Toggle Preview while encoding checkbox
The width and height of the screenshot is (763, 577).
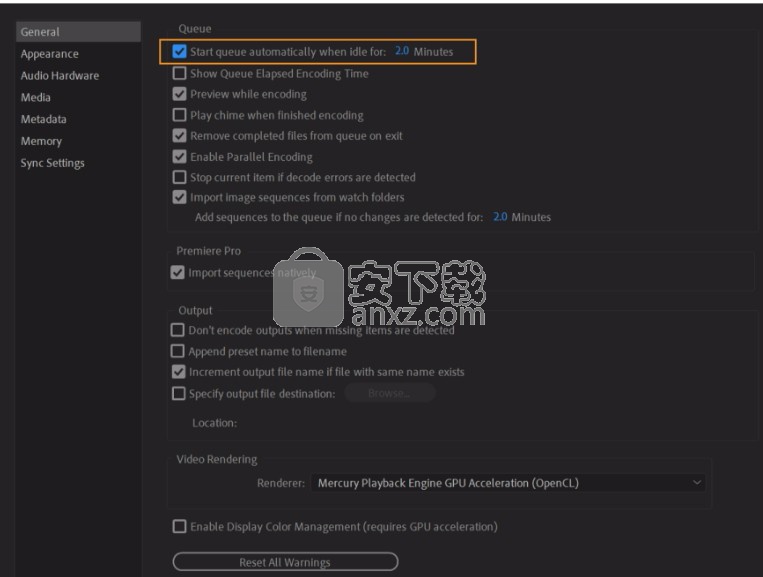(179, 94)
